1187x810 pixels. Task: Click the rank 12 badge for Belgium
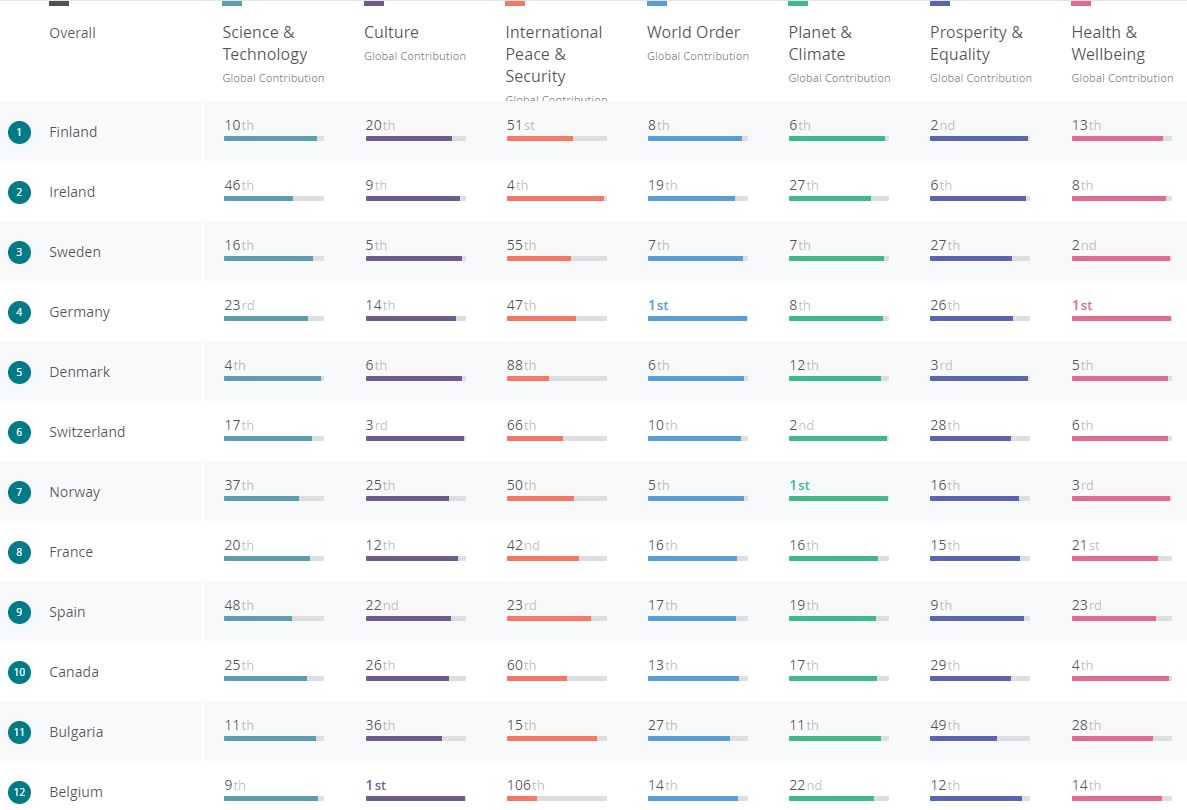click(x=20, y=792)
